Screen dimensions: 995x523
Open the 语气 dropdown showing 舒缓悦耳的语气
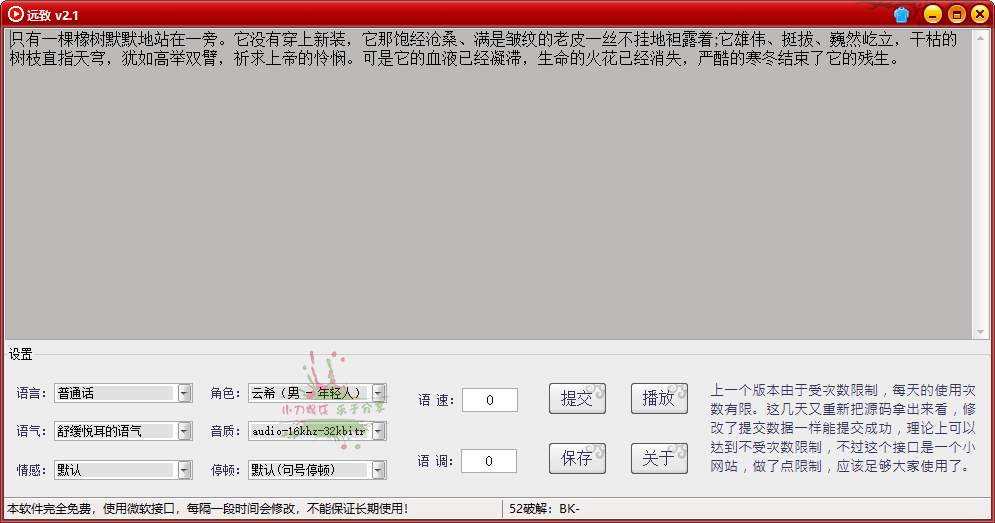[184, 431]
